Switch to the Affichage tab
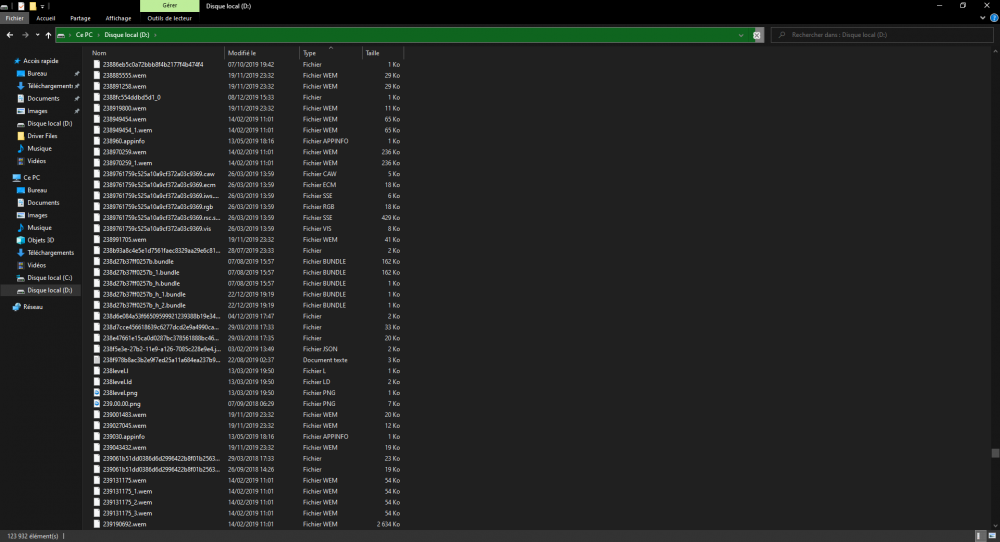The image size is (1000, 542). pos(118,18)
